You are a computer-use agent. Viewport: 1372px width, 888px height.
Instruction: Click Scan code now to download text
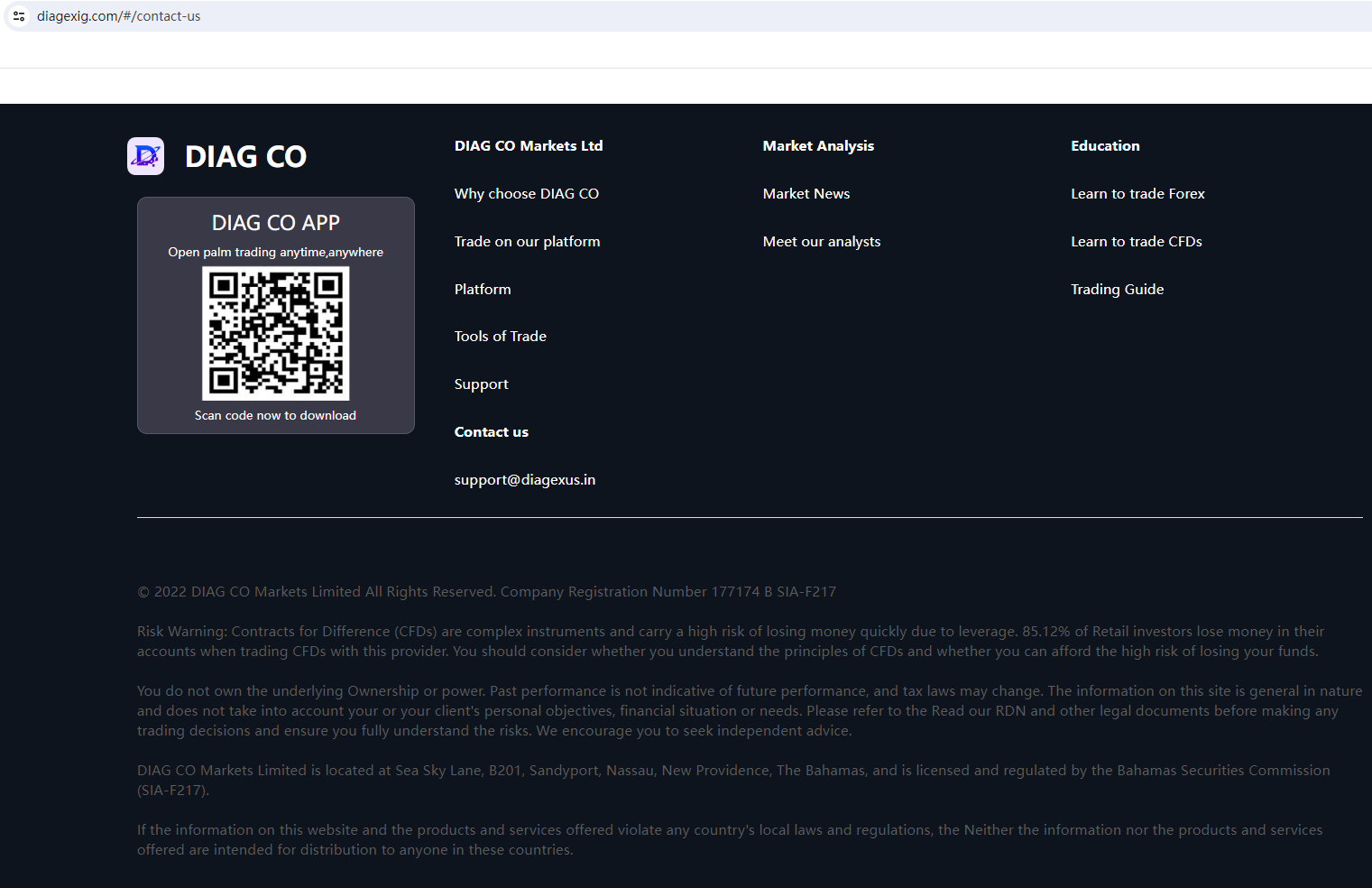click(x=275, y=416)
